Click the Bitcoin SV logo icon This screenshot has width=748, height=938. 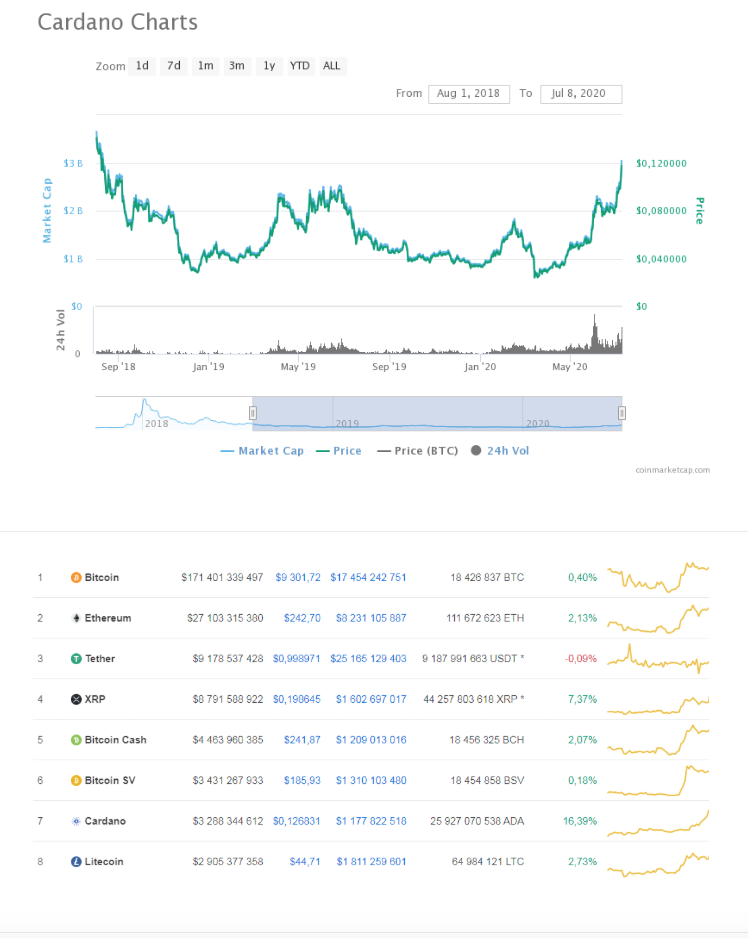(x=76, y=781)
